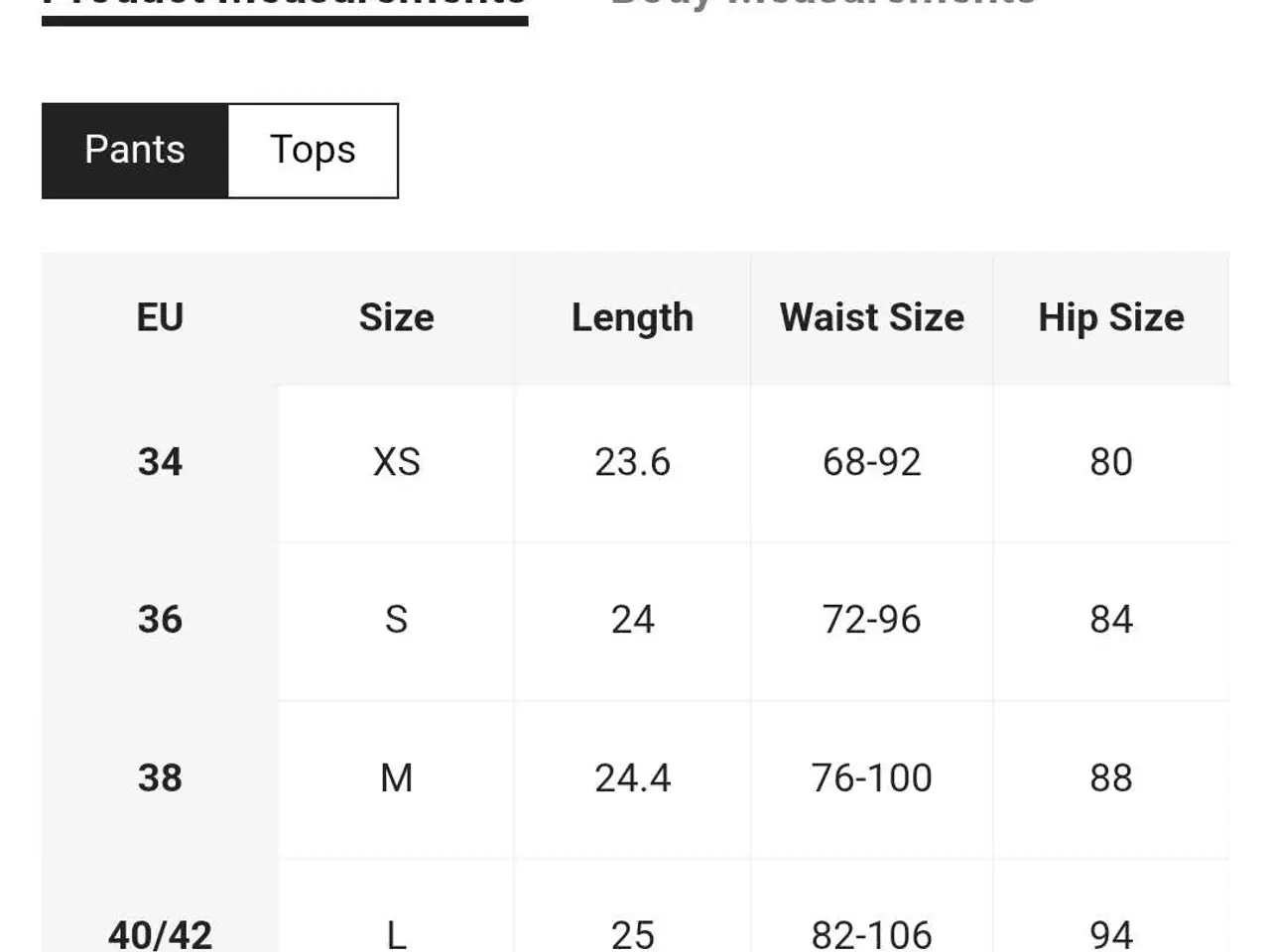Open the Body Measurements tab
Screen dimensions: 1270x952
(x=823, y=4)
